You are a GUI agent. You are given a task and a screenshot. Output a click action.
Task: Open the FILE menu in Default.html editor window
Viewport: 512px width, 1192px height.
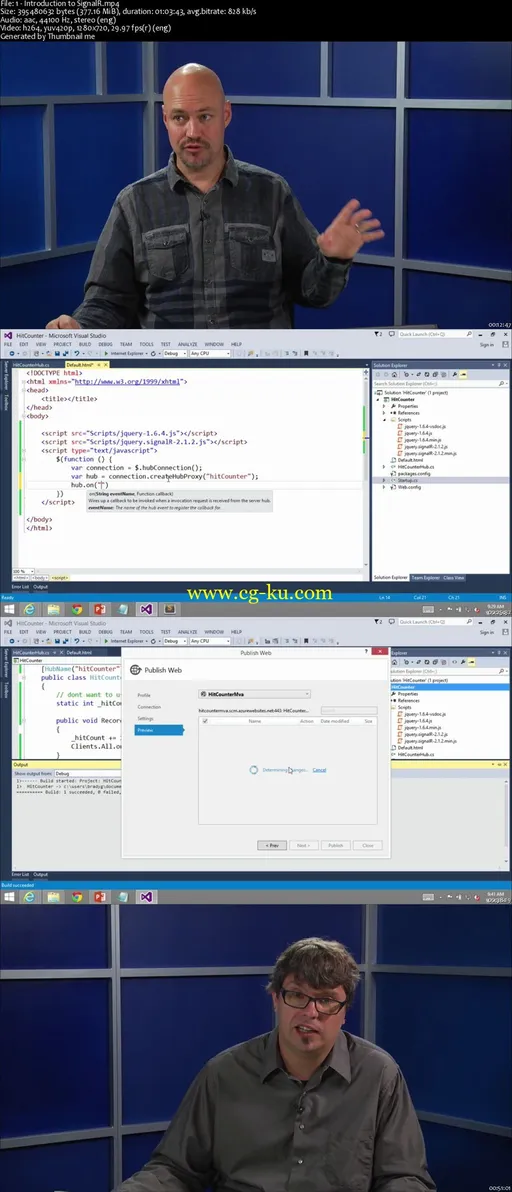tap(8, 344)
